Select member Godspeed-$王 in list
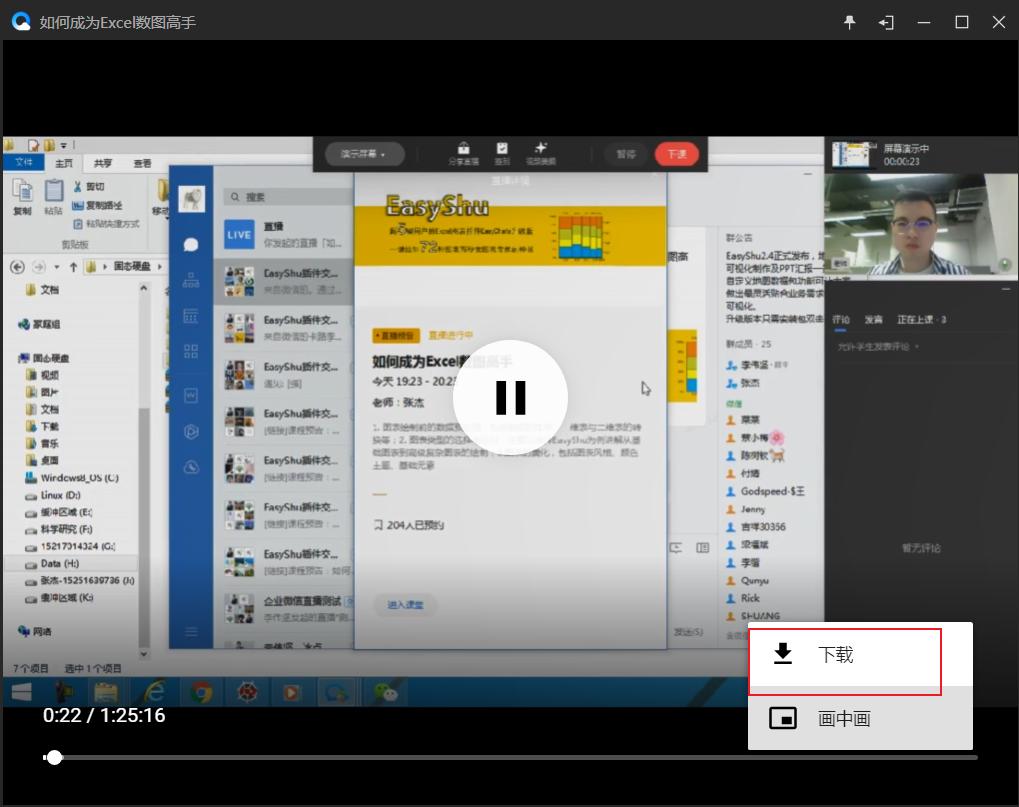 [x=766, y=491]
